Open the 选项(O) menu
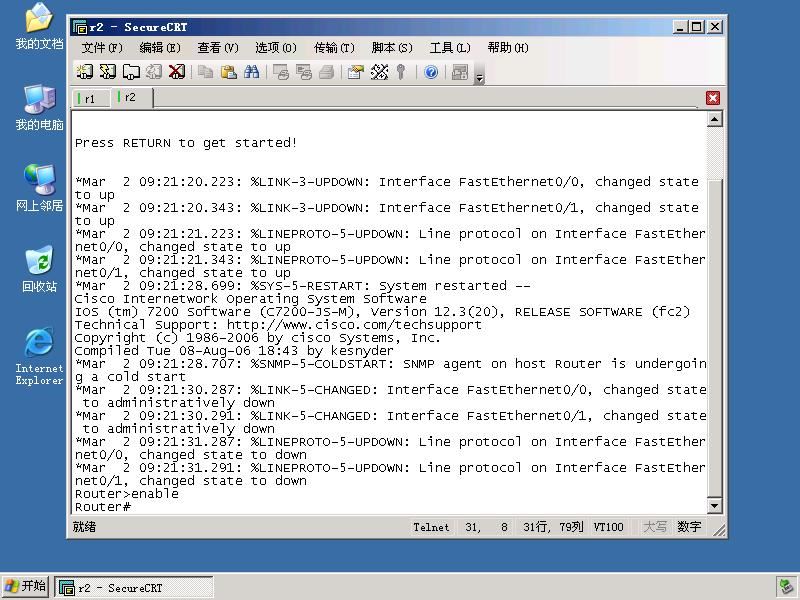The image size is (800, 600). click(276, 48)
